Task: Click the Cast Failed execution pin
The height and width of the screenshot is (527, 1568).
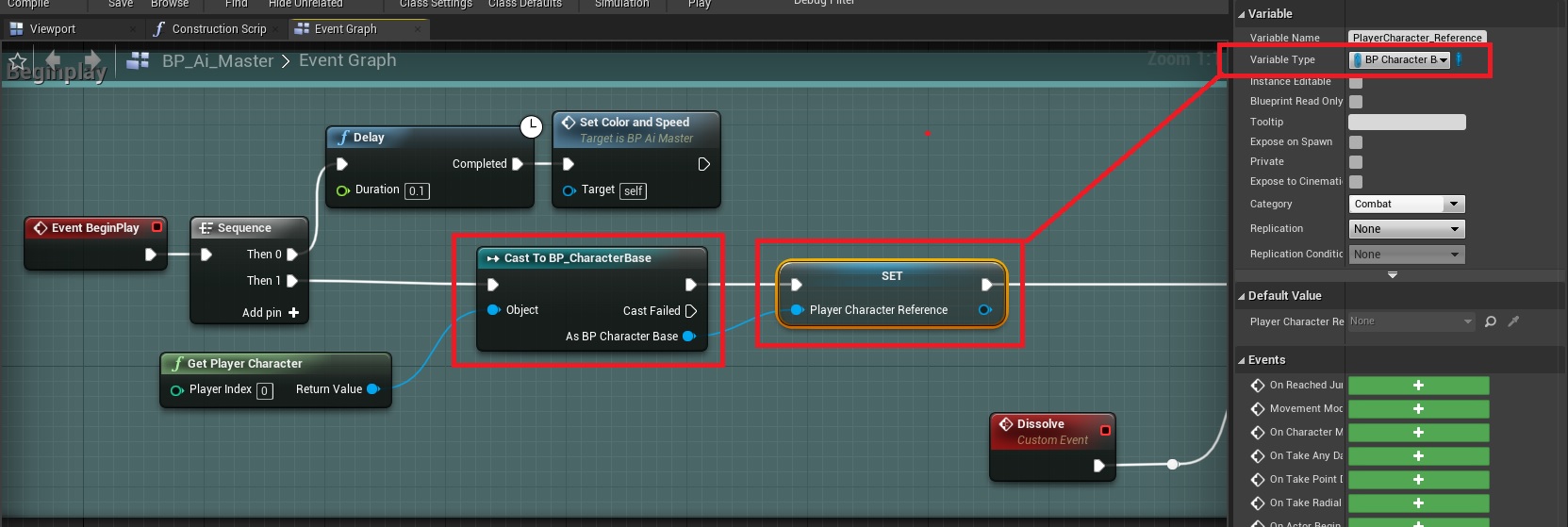Action: point(690,311)
